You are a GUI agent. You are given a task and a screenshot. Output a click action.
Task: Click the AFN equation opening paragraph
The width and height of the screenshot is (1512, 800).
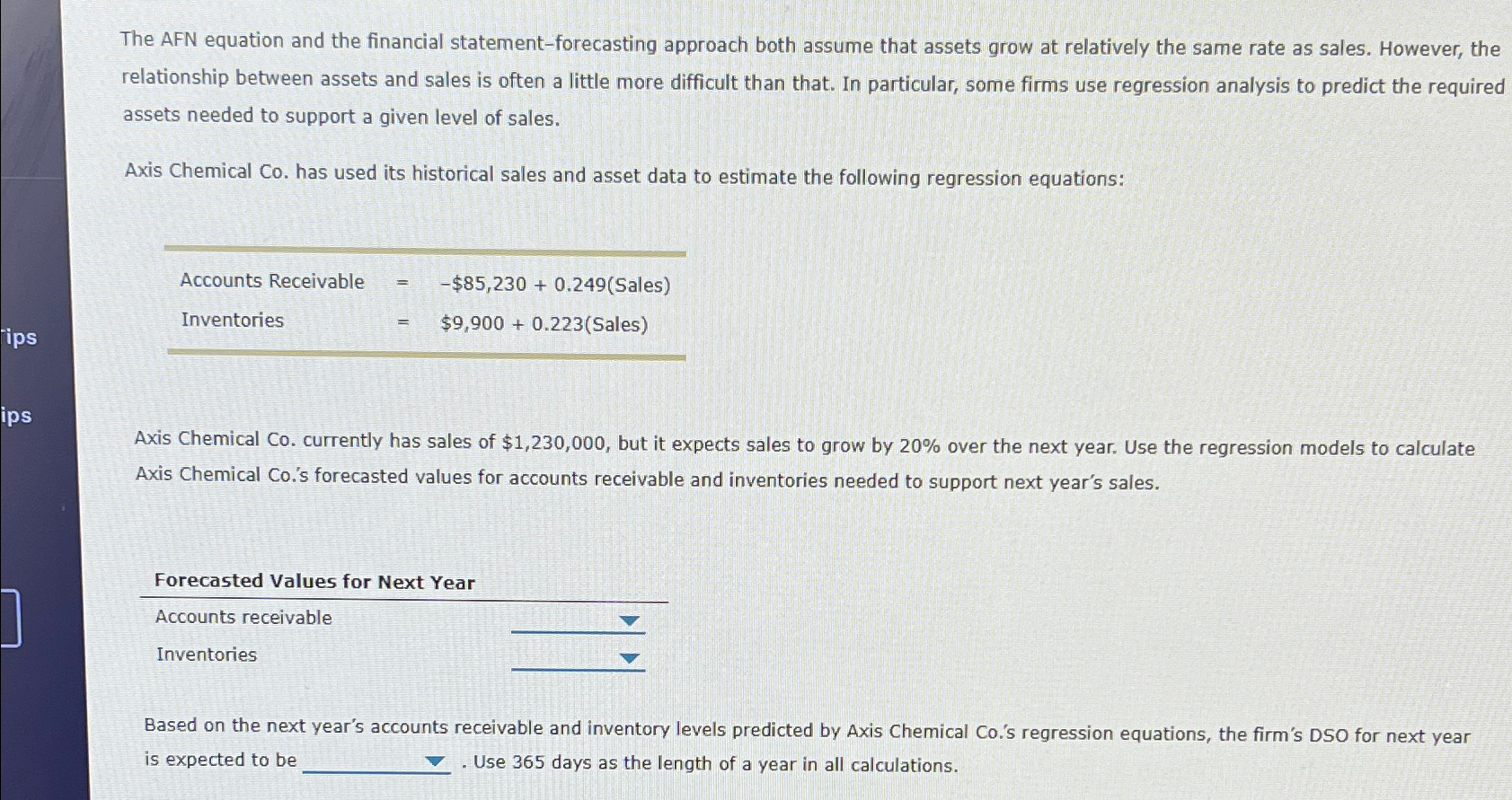point(809,81)
